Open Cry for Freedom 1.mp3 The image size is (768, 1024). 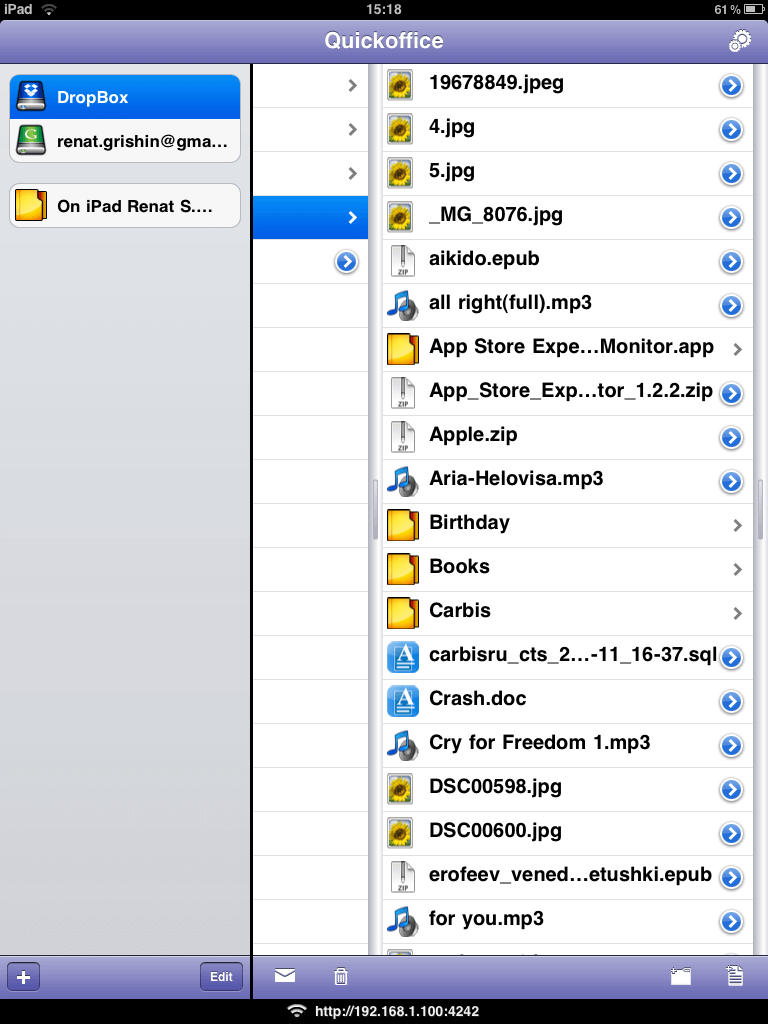coord(568,745)
